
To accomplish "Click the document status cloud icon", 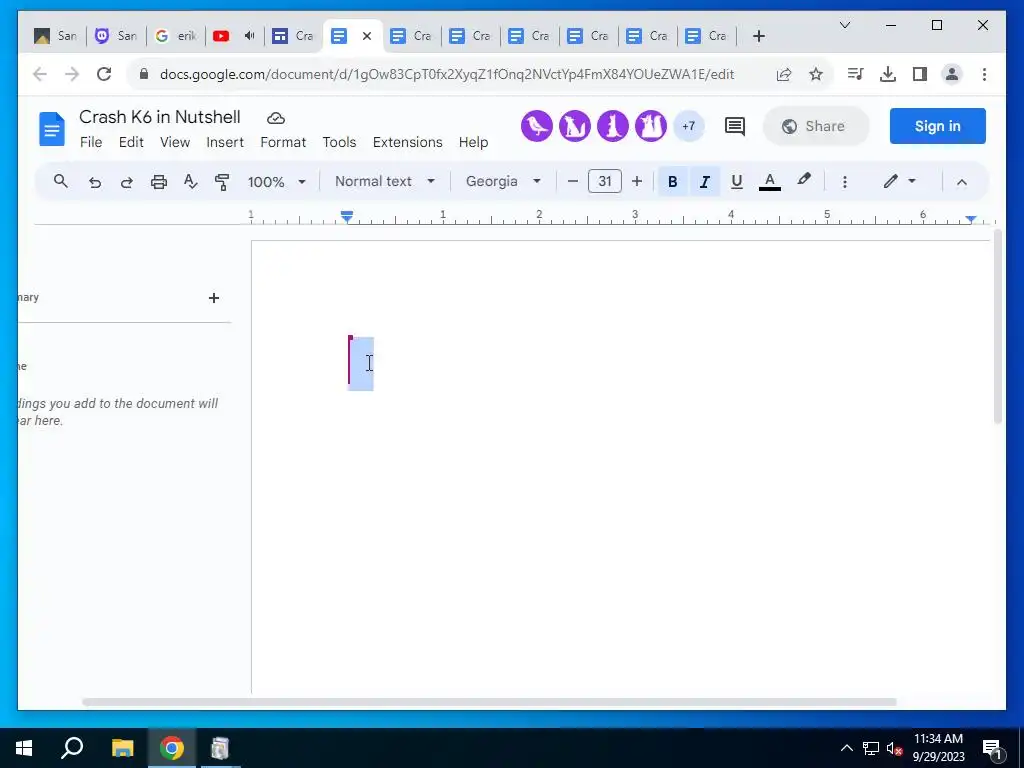I will click(276, 118).
